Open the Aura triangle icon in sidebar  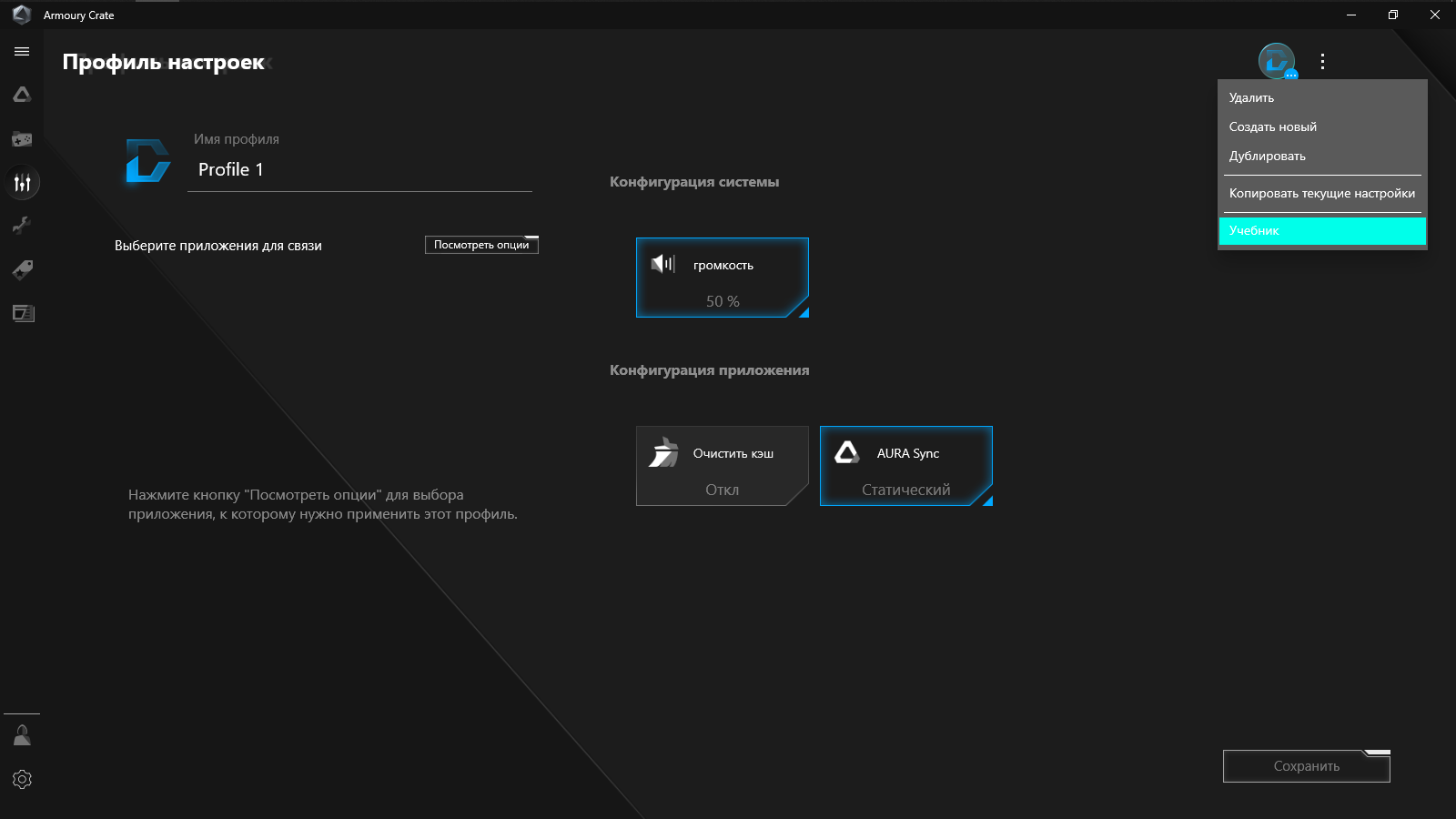coord(22,95)
